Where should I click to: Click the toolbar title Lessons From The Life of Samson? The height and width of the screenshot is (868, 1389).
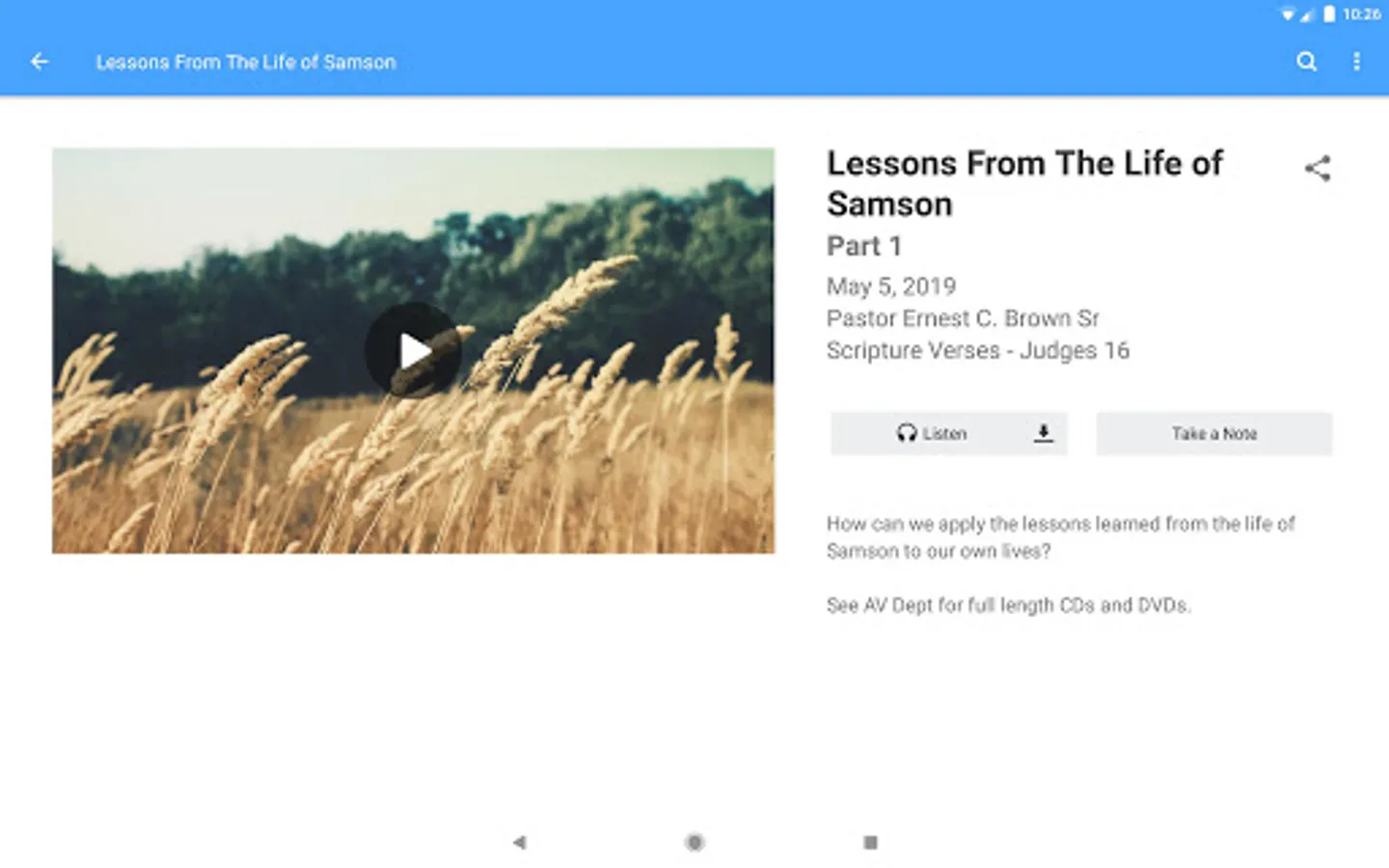246,62
